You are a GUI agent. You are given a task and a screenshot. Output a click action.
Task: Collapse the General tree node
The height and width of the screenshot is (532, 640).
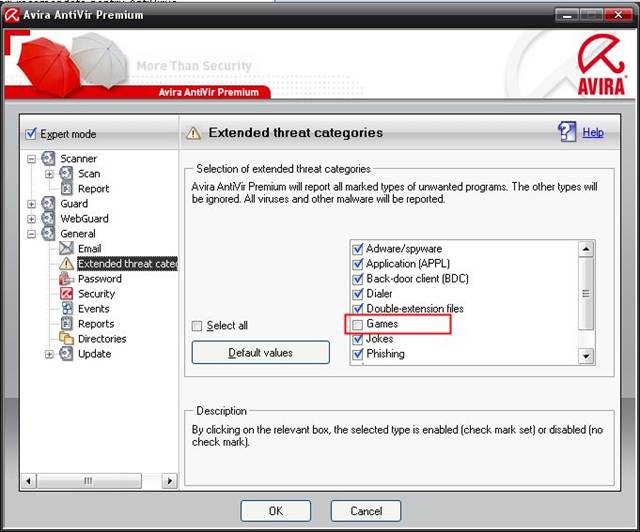(x=32, y=234)
